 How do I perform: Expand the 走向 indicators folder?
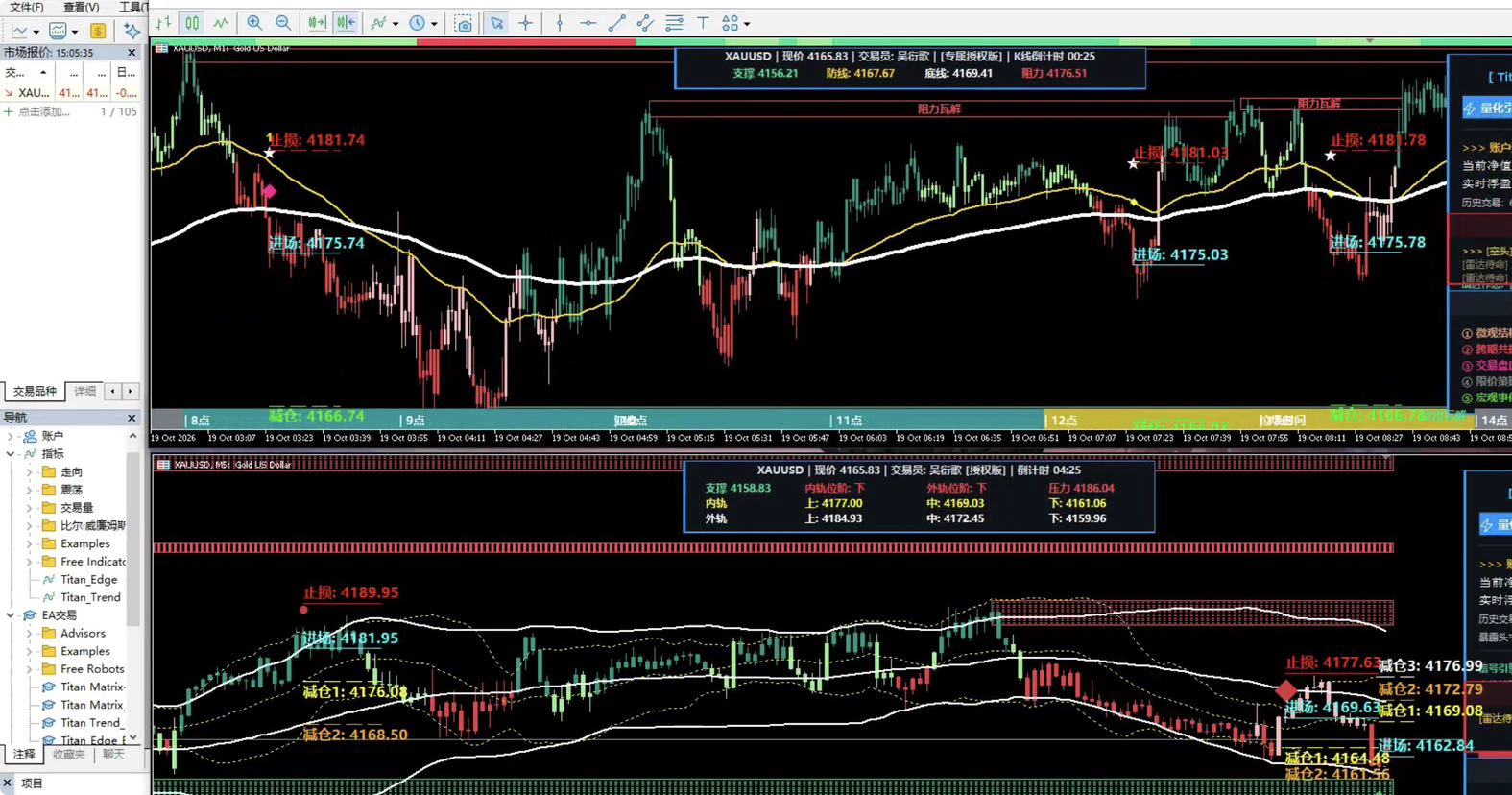(30, 472)
